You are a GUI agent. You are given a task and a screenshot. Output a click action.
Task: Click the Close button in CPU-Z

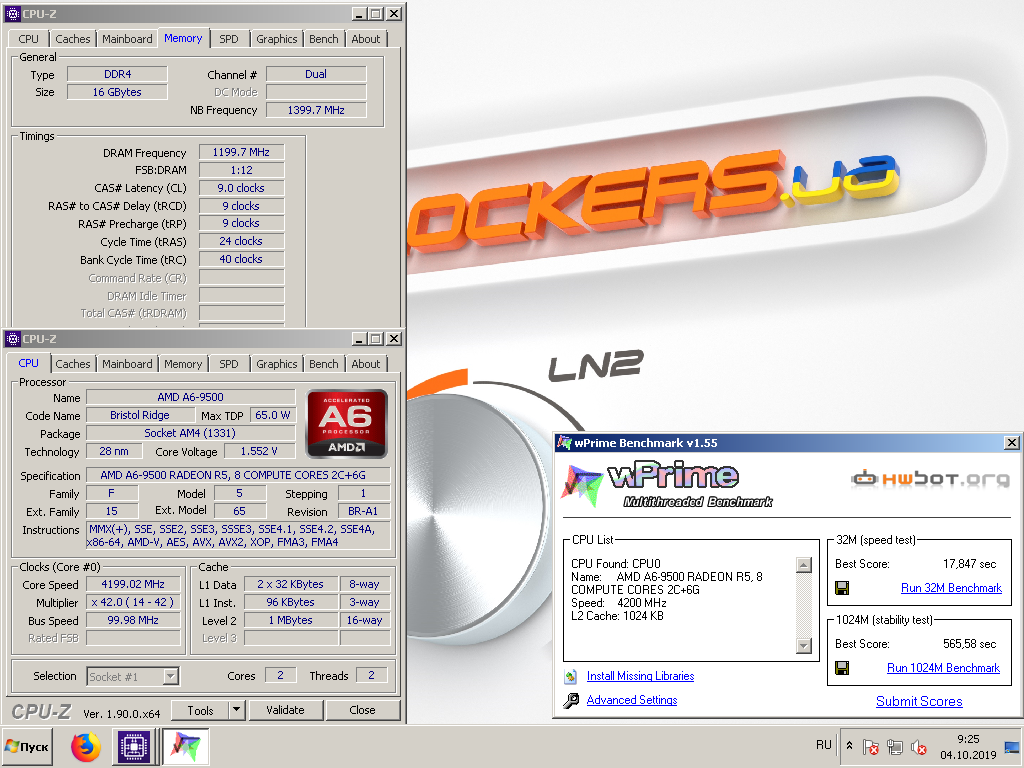(362, 710)
